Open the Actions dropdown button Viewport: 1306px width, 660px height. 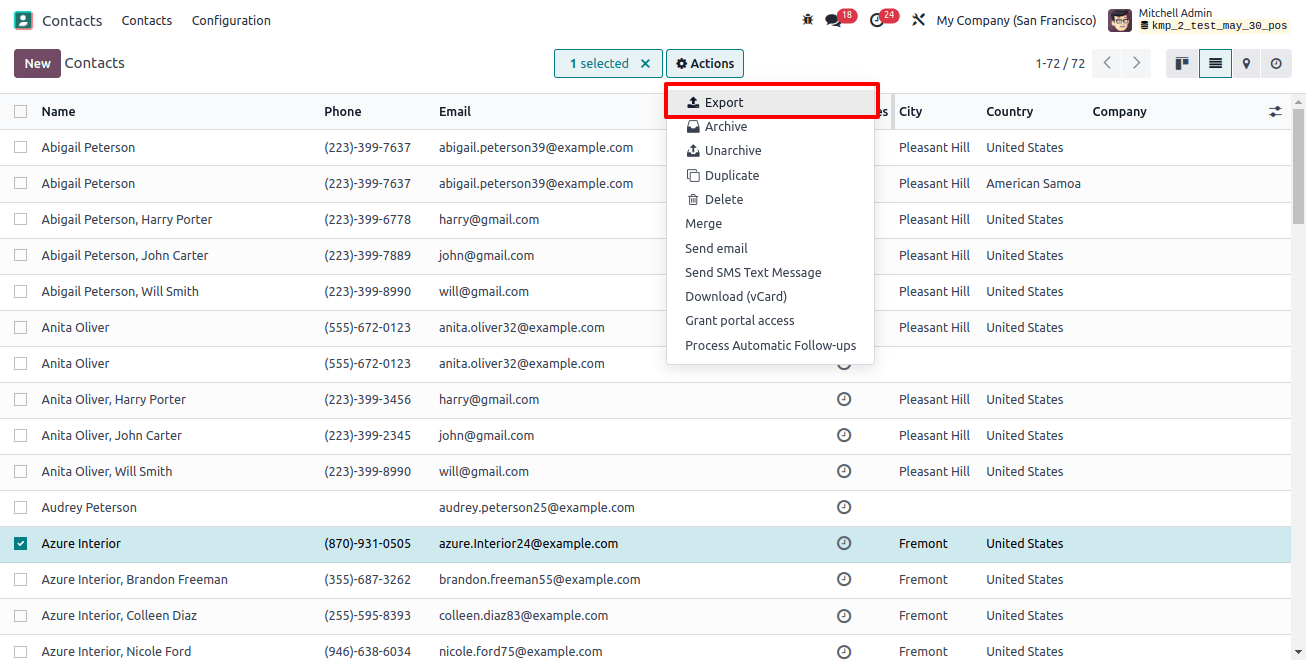[705, 63]
